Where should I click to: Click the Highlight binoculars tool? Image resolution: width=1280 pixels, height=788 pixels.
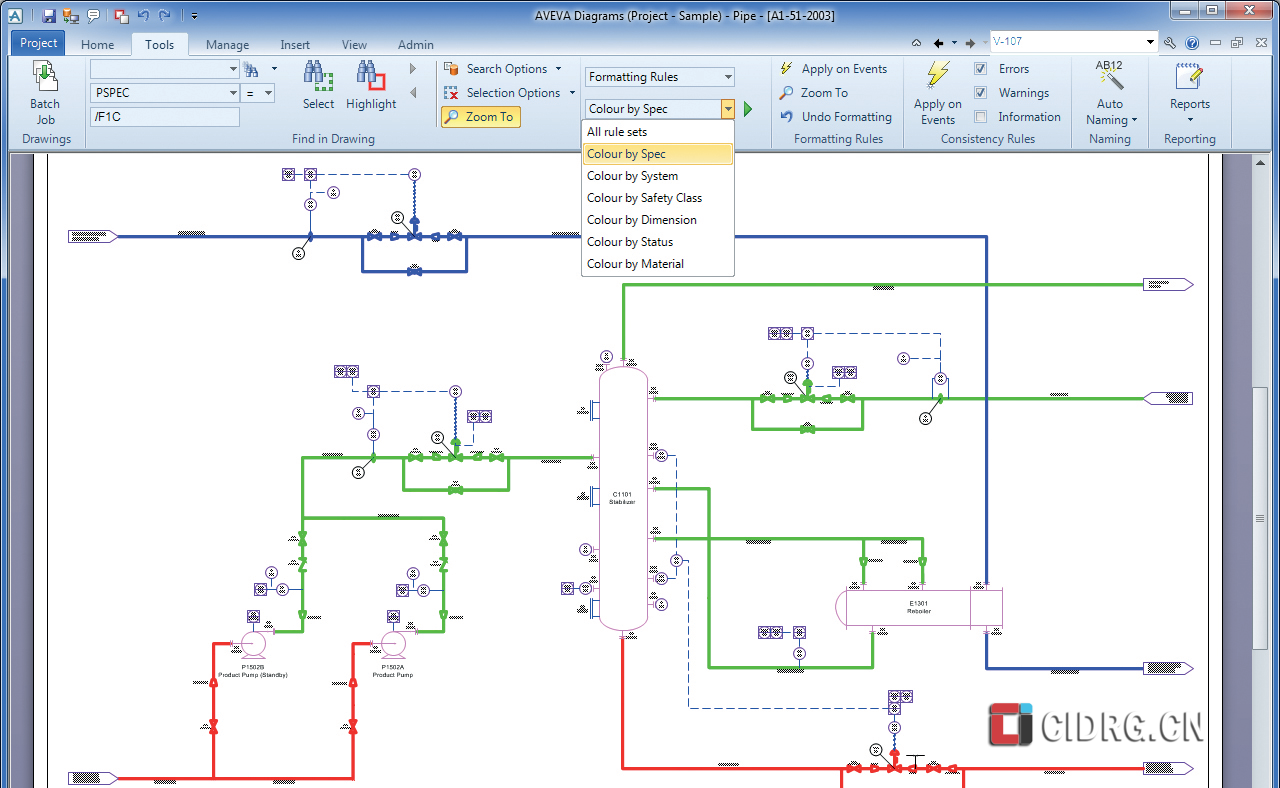coord(371,85)
